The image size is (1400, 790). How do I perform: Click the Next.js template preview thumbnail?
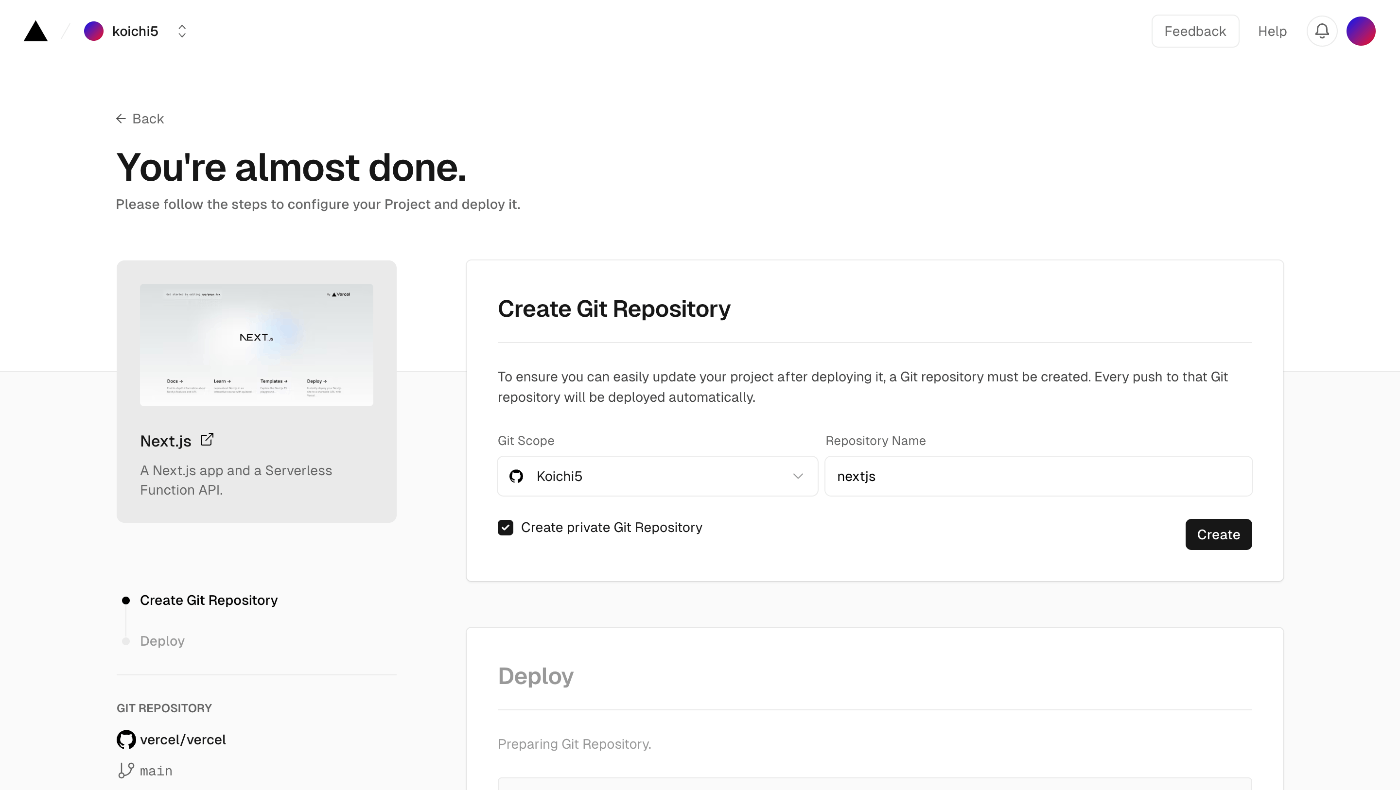click(256, 345)
